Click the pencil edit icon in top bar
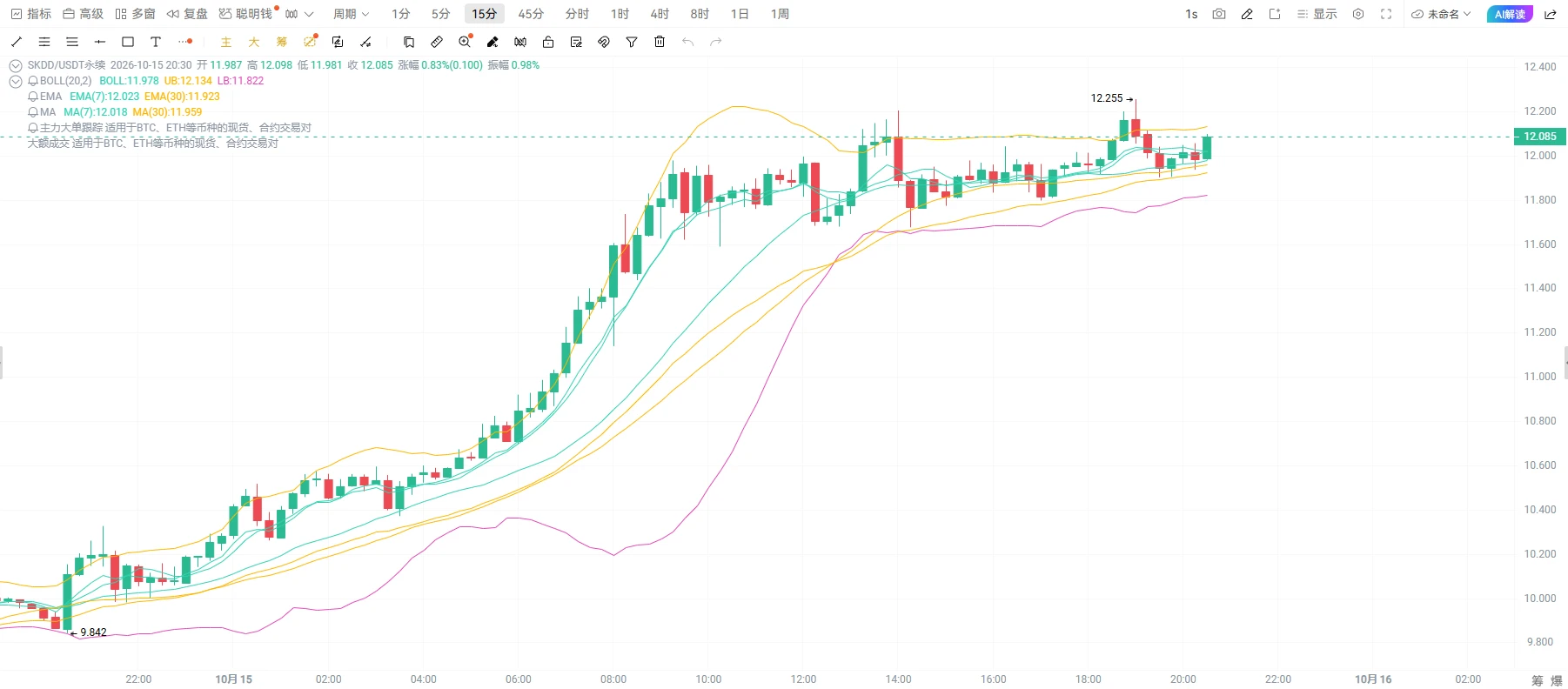 click(1247, 14)
